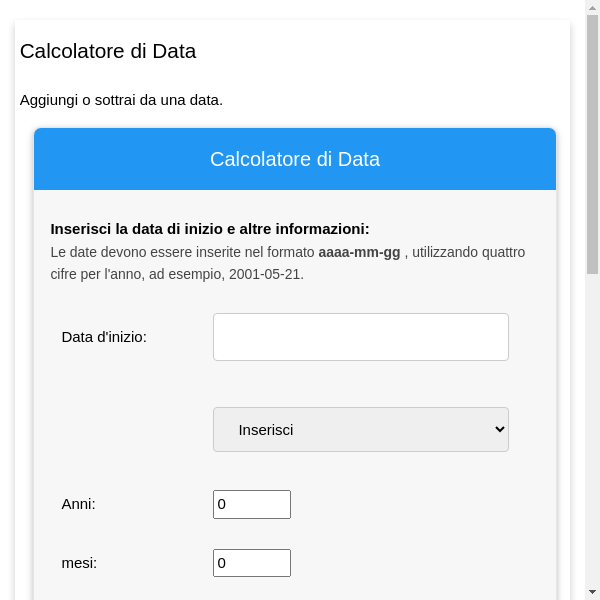Viewport: 600px width, 600px height.
Task: Click the bold "Inserisci la data di inizio" heading
Action: point(210,229)
